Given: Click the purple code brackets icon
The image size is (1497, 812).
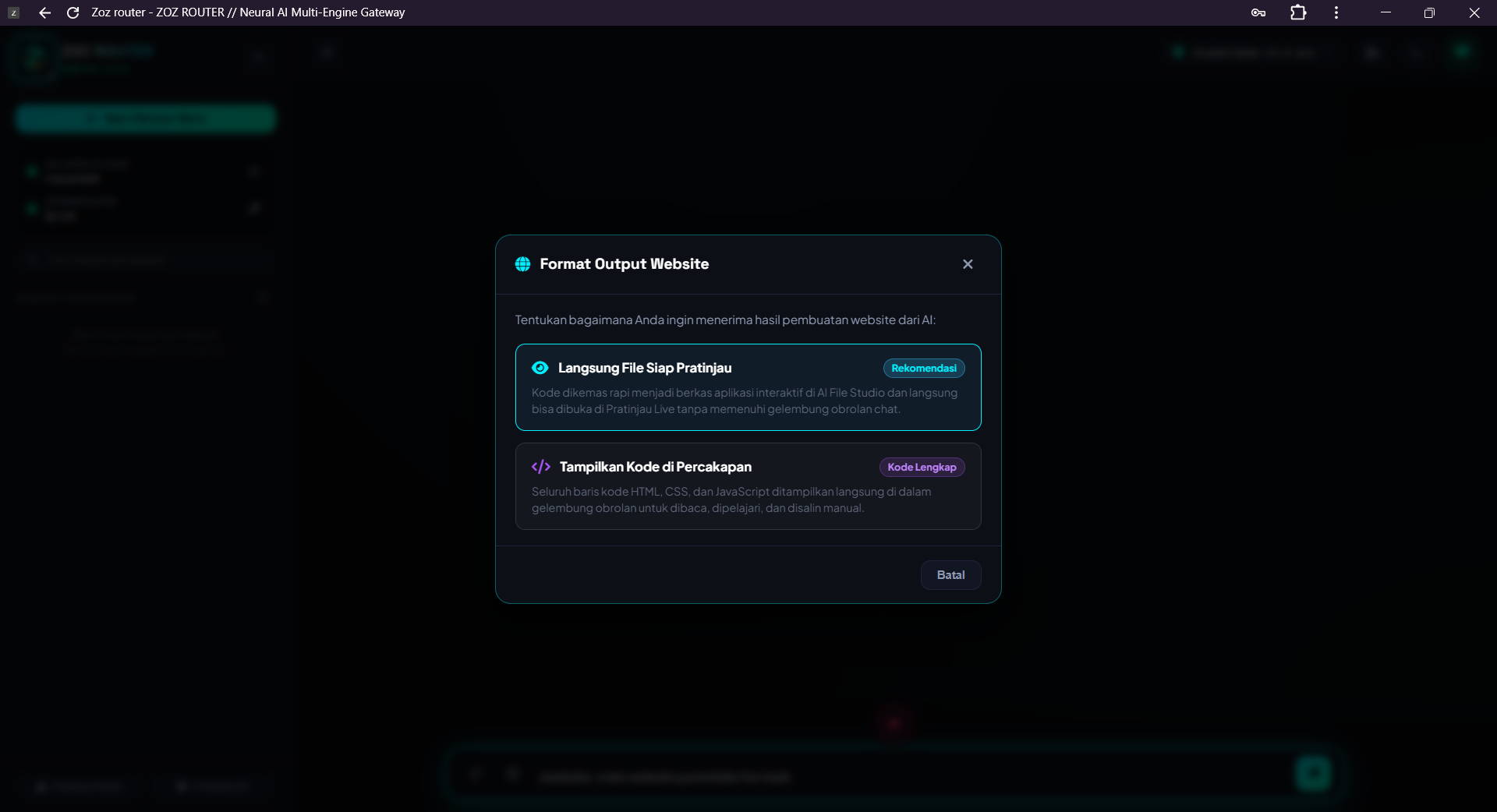Looking at the screenshot, I should tap(540, 467).
